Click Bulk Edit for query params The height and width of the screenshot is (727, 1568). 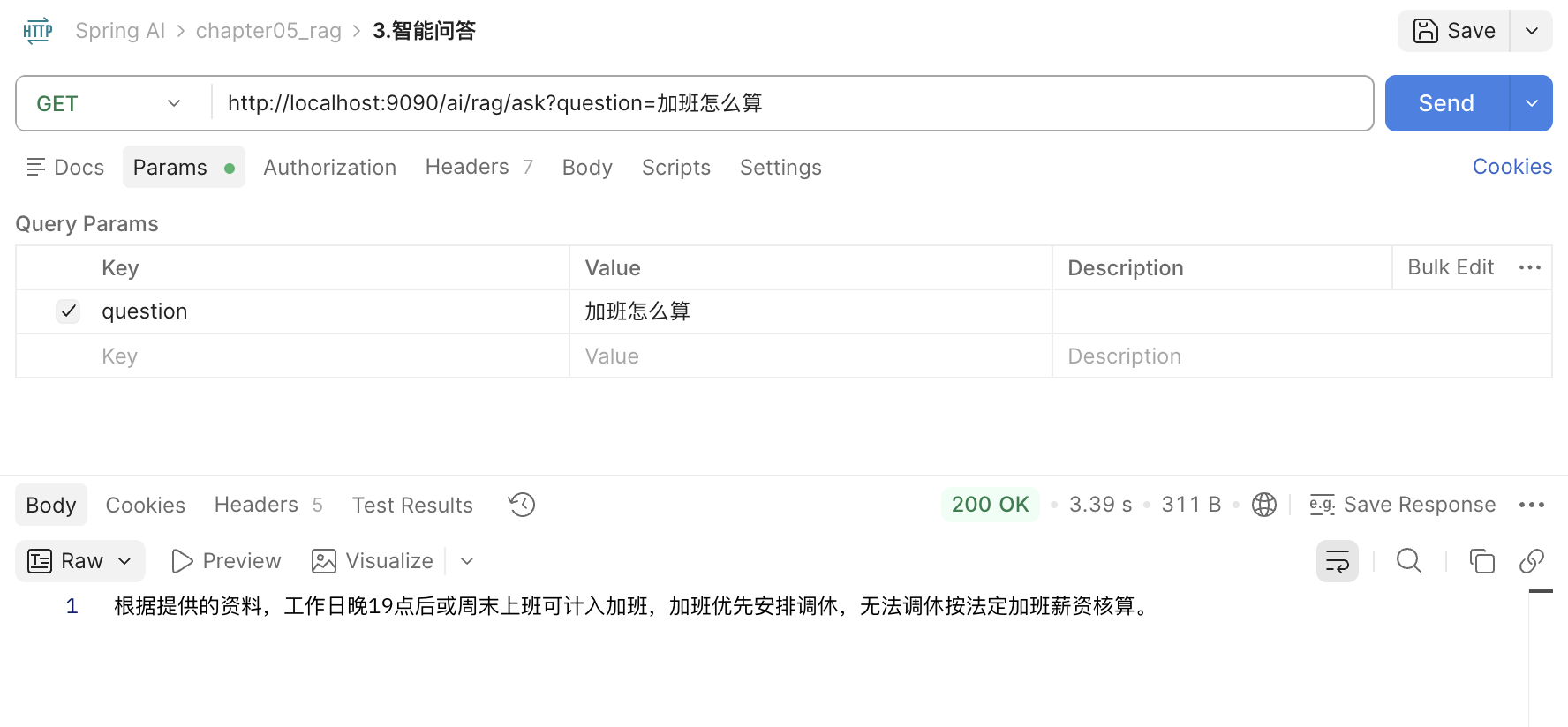[x=1451, y=267]
